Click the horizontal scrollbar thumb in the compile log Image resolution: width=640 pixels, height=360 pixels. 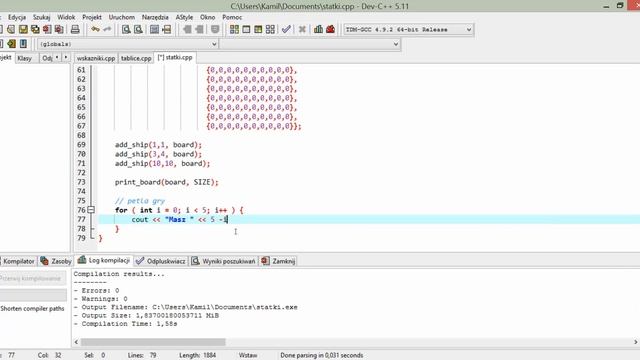pyautogui.click(x=153, y=342)
